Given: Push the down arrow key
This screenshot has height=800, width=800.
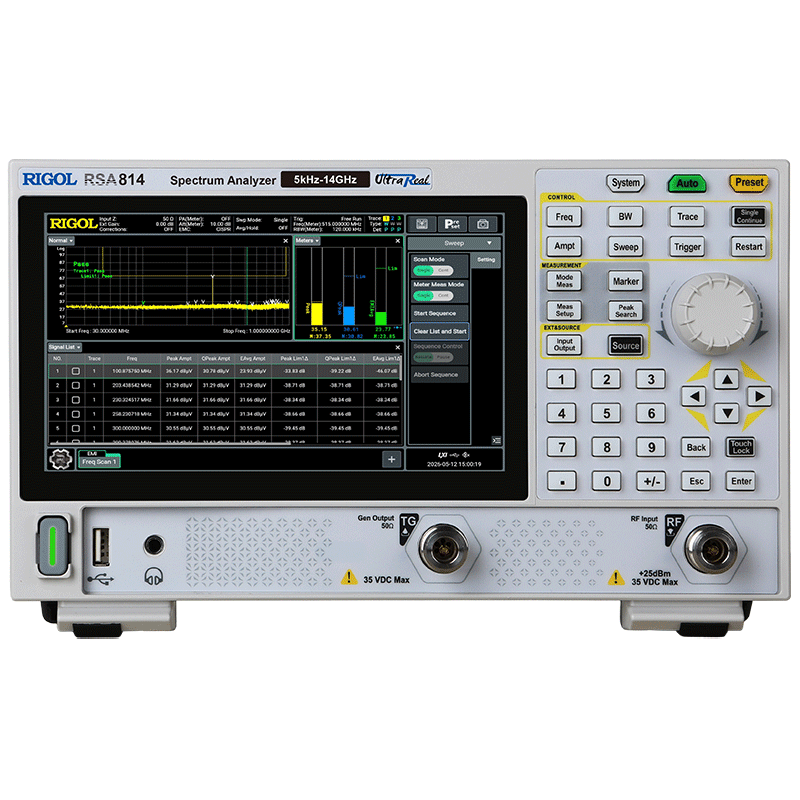Looking at the screenshot, I should click(x=727, y=413).
